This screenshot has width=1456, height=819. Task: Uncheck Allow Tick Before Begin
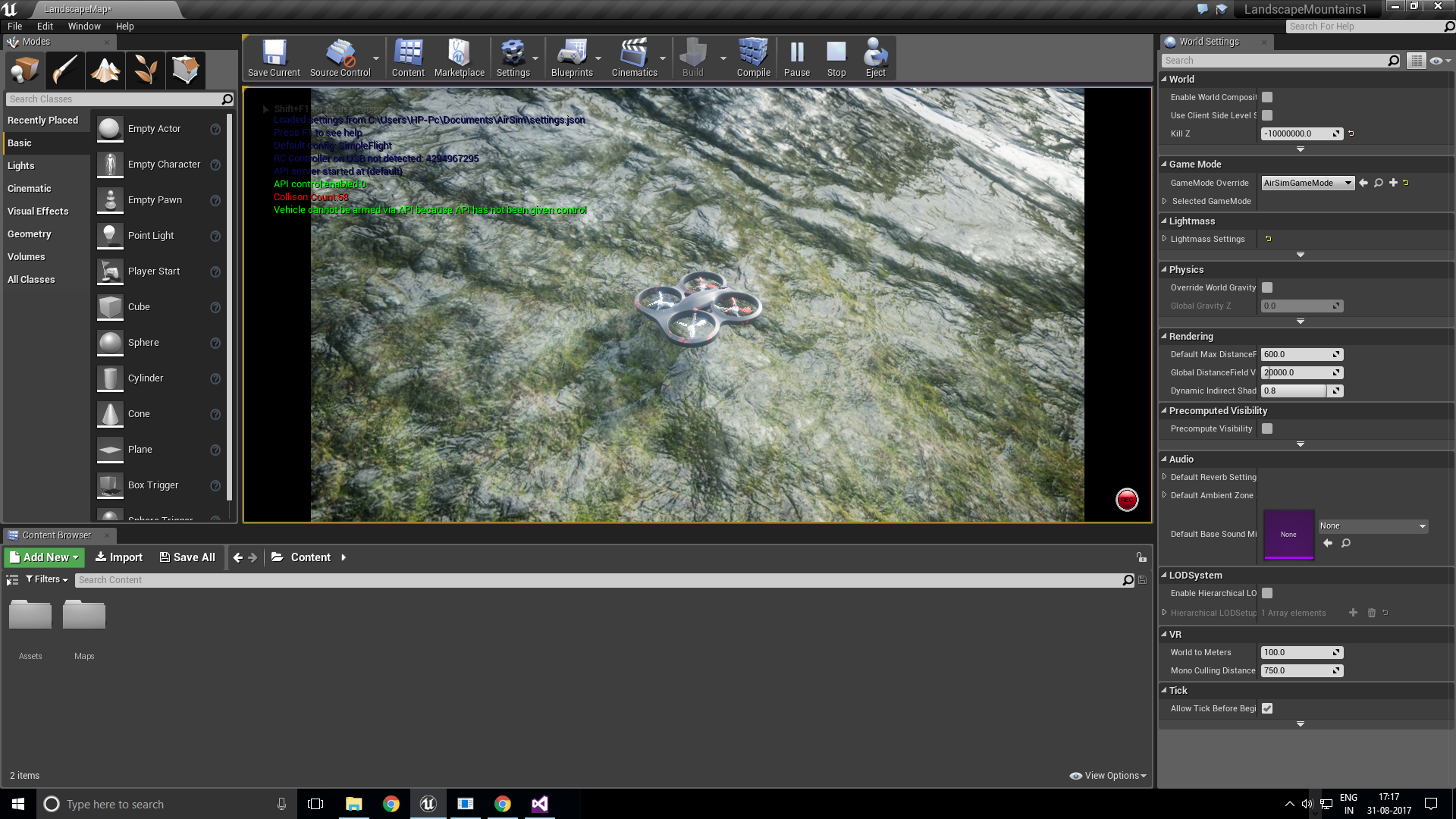pos(1267,708)
